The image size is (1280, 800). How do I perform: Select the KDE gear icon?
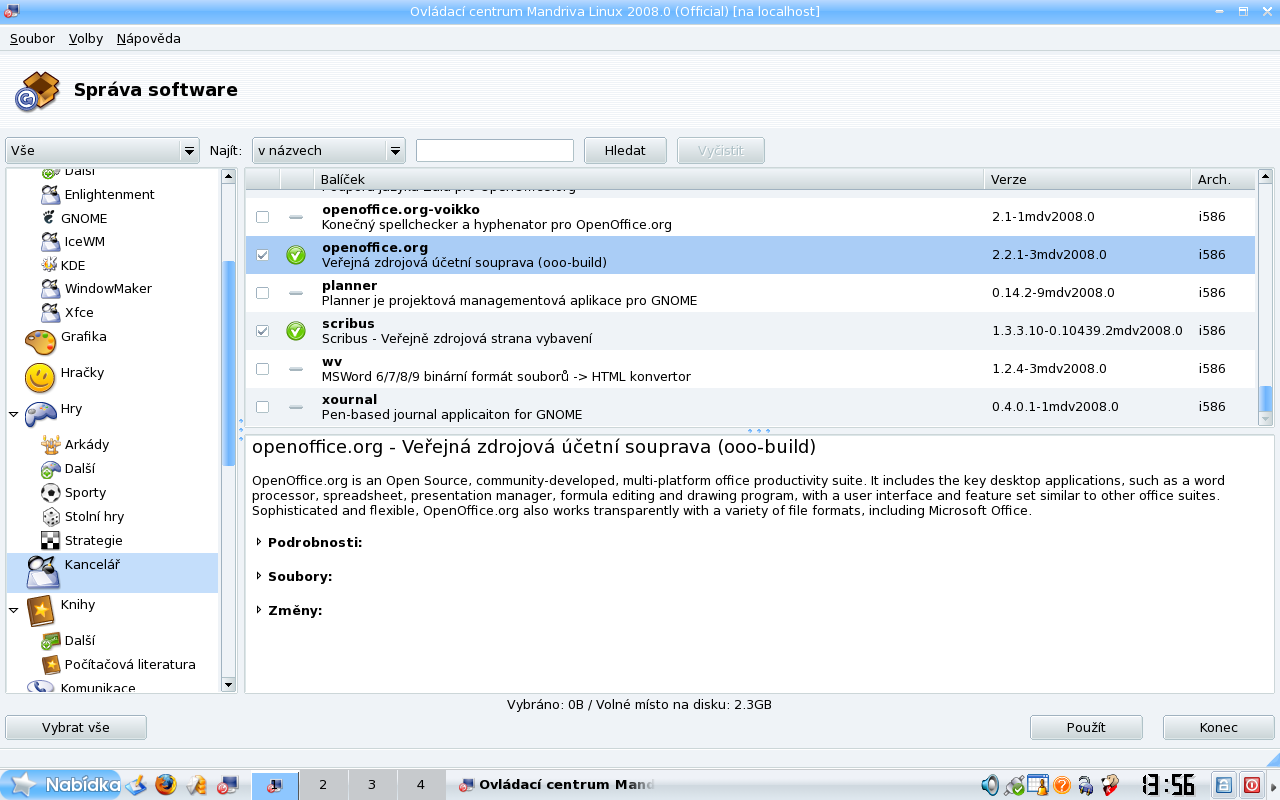[x=49, y=265]
